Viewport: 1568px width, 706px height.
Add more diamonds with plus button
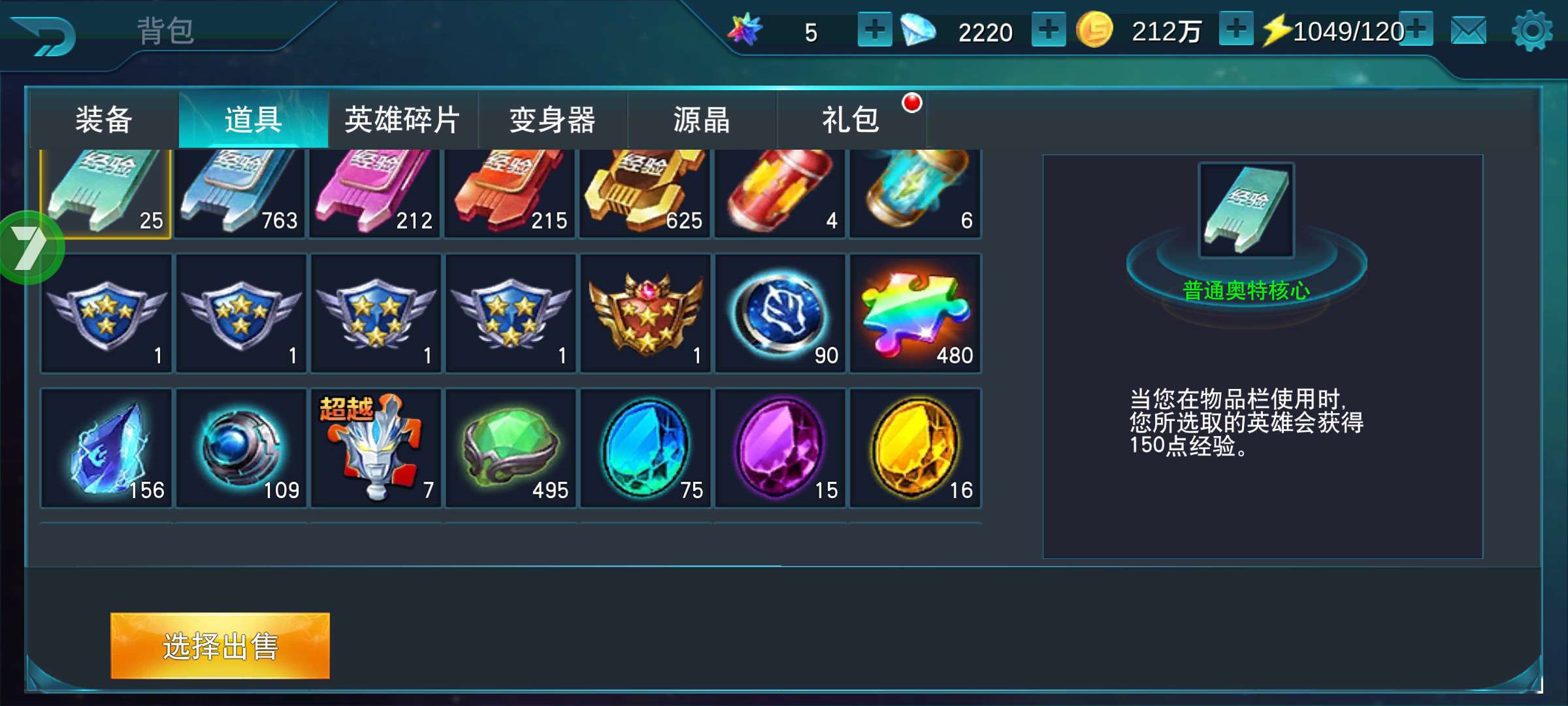click(x=1049, y=30)
